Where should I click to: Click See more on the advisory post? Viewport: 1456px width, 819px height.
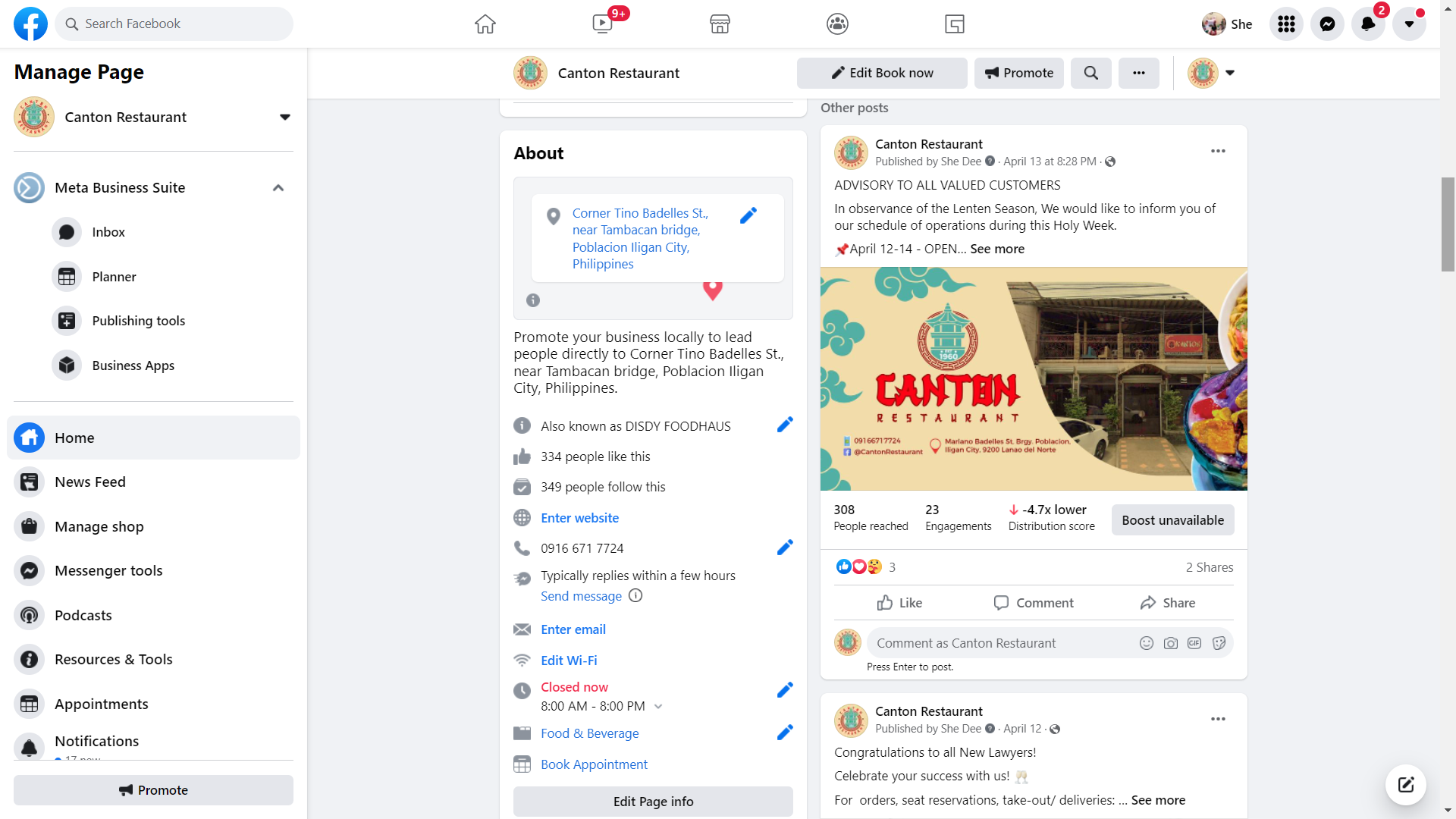[996, 249]
